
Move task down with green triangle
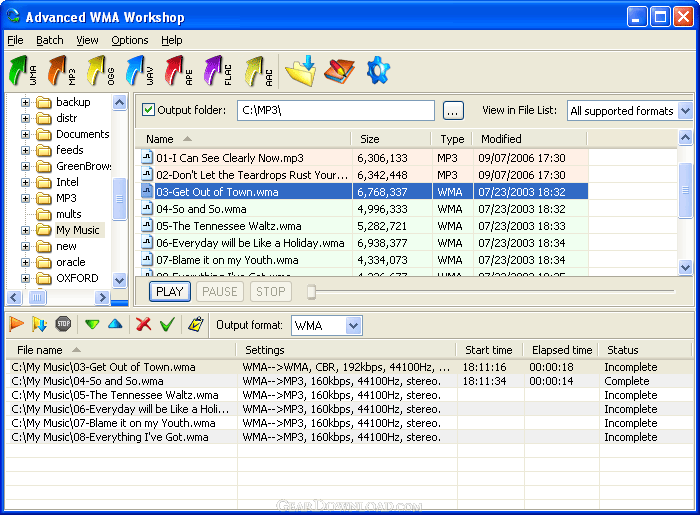(92, 324)
